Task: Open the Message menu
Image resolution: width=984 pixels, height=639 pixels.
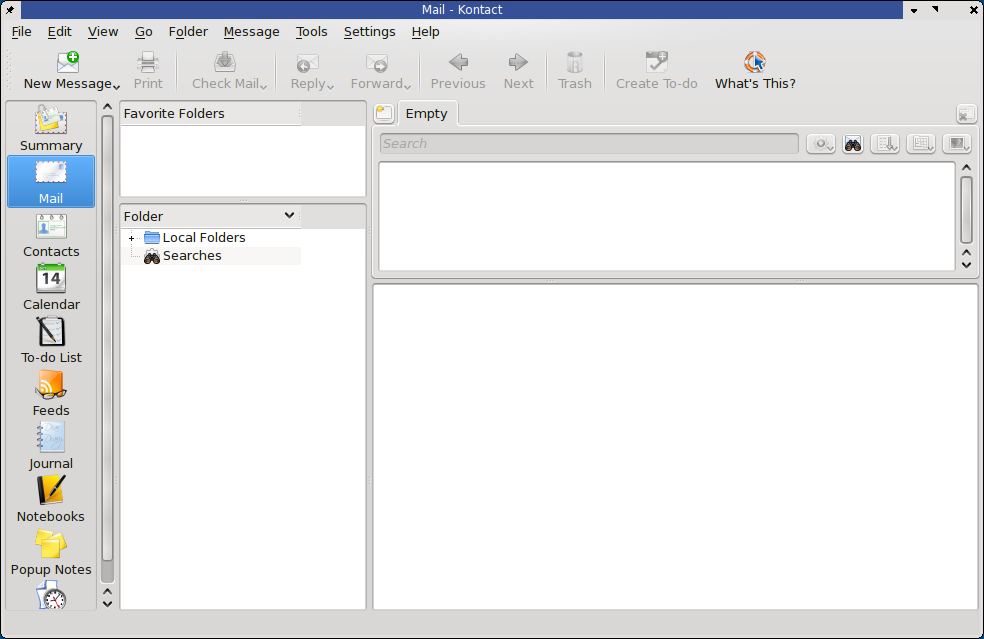Action: pos(251,31)
